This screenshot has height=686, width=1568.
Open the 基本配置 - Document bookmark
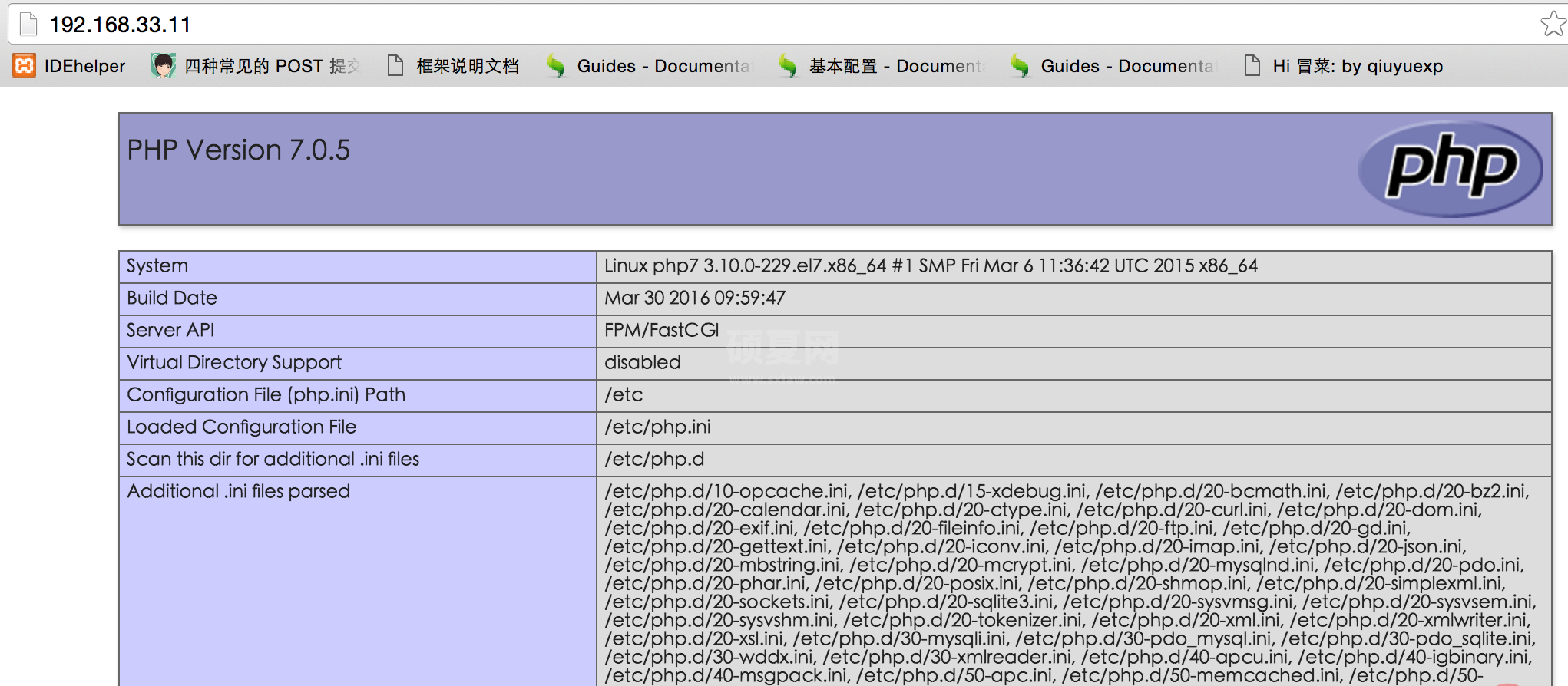[898, 66]
